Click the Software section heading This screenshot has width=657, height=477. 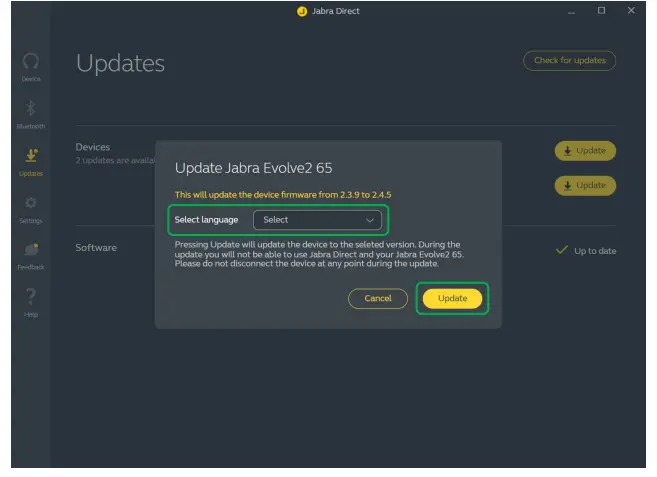pyautogui.click(x=96, y=248)
